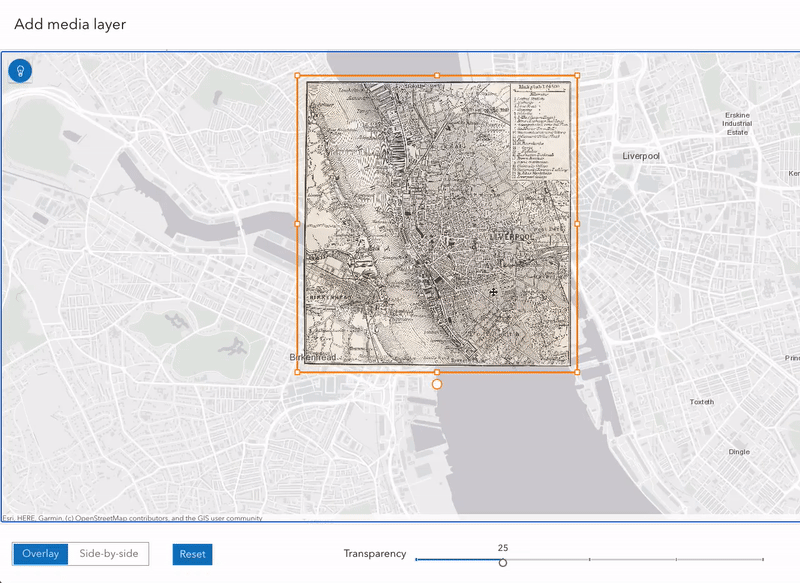Viewport: 800px width, 583px height.
Task: Click the bottom-middle resize handle of the image
Action: pyautogui.click(x=437, y=372)
